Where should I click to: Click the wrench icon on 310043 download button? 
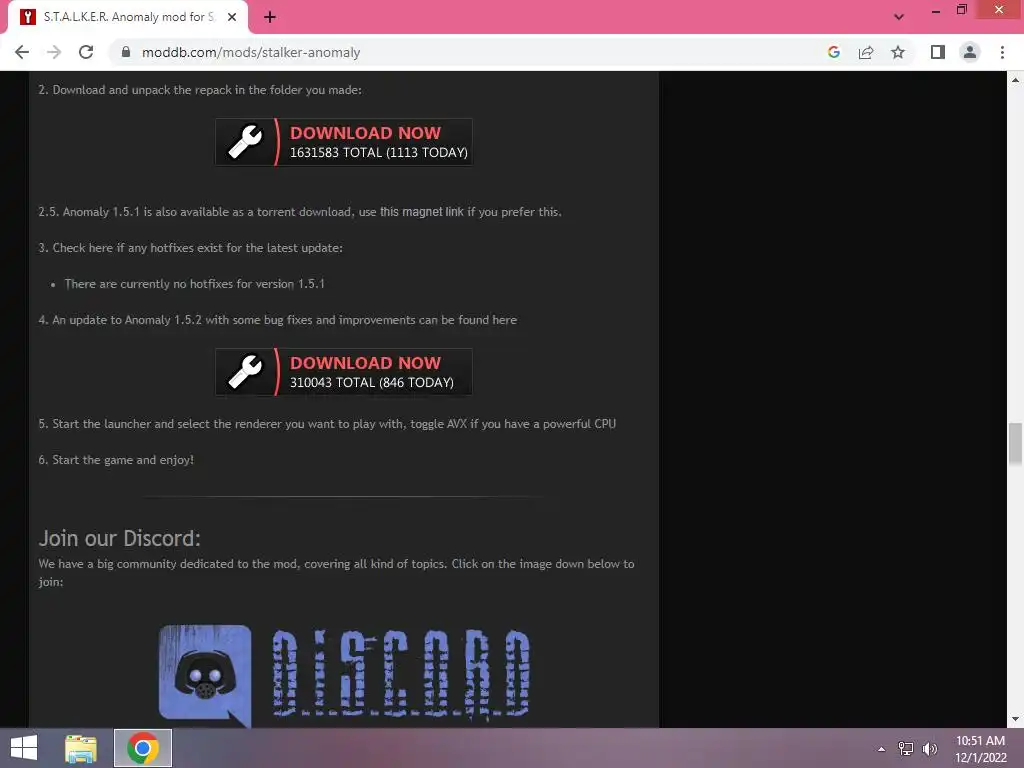click(x=245, y=372)
